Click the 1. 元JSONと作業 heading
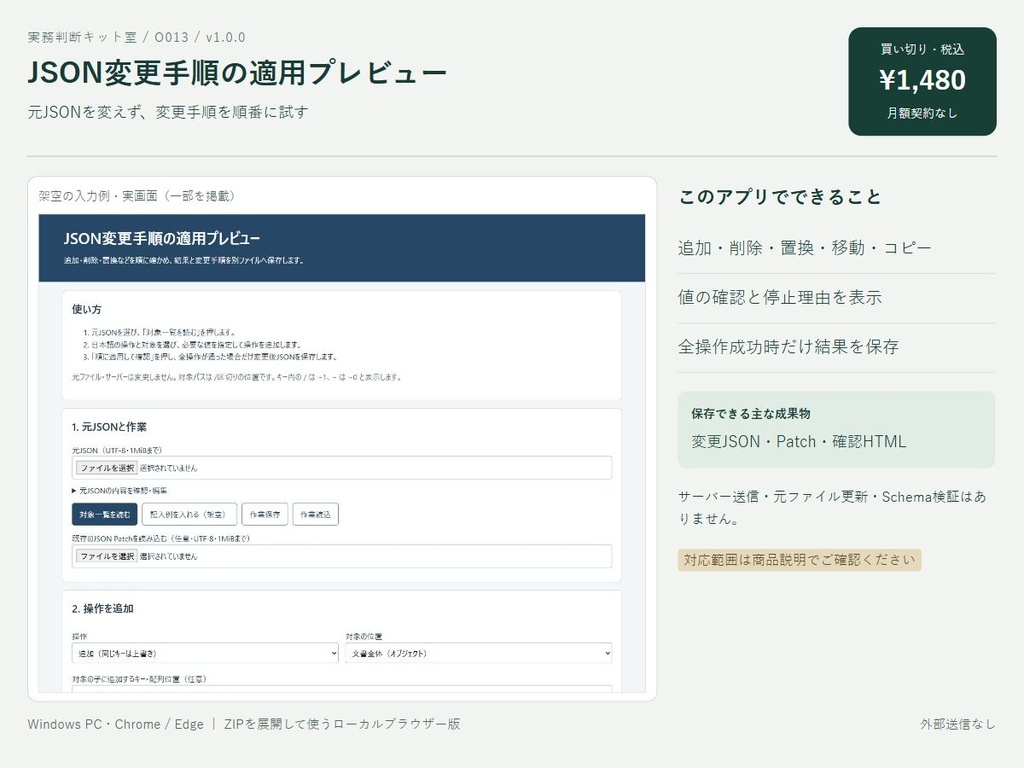The width and height of the screenshot is (1024, 768). [x=109, y=427]
